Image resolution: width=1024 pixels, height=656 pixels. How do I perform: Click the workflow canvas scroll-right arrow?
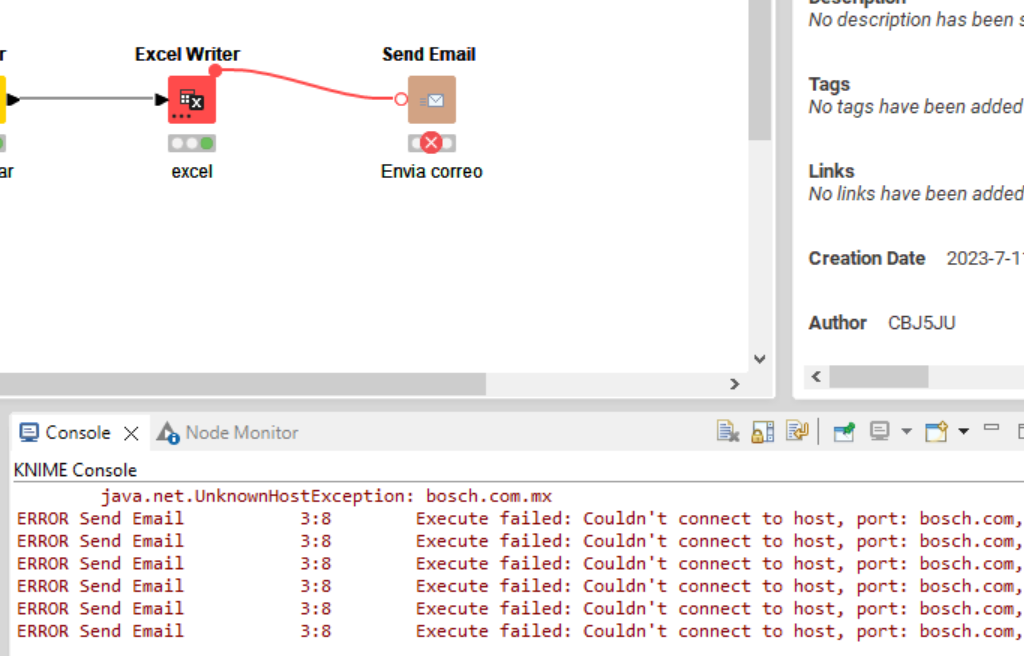click(734, 384)
